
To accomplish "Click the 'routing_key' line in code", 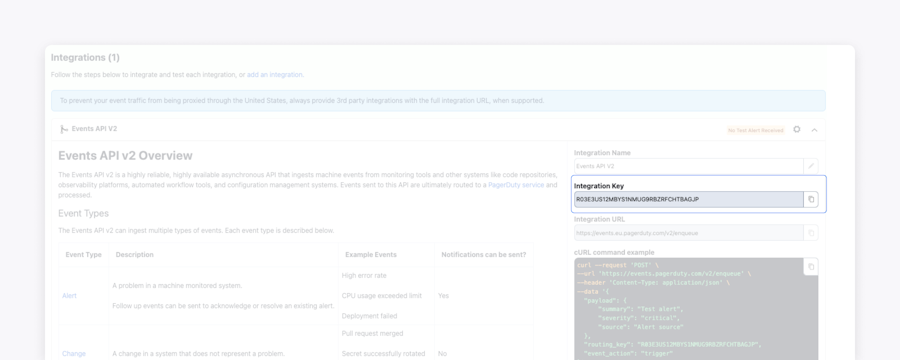I will (x=672, y=344).
